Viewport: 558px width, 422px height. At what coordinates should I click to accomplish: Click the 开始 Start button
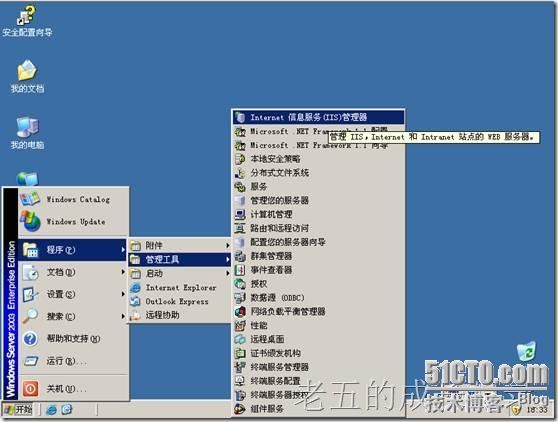(x=19, y=410)
